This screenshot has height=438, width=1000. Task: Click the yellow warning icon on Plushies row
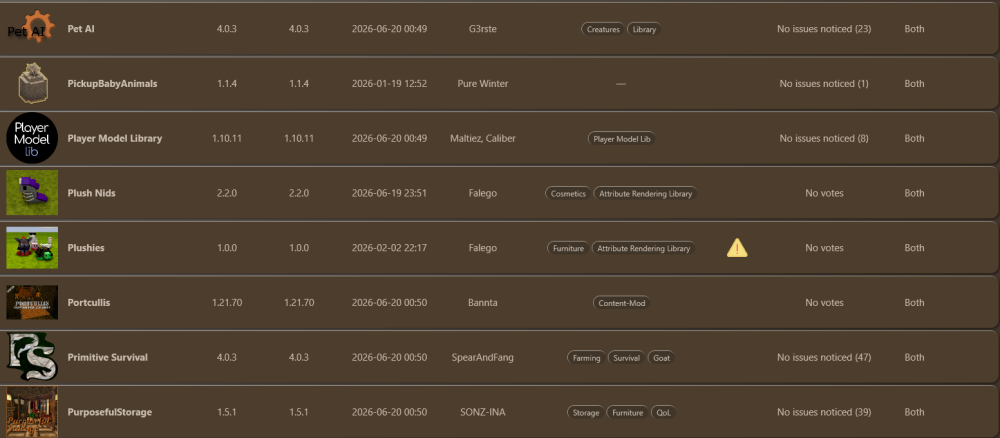pyautogui.click(x=737, y=248)
